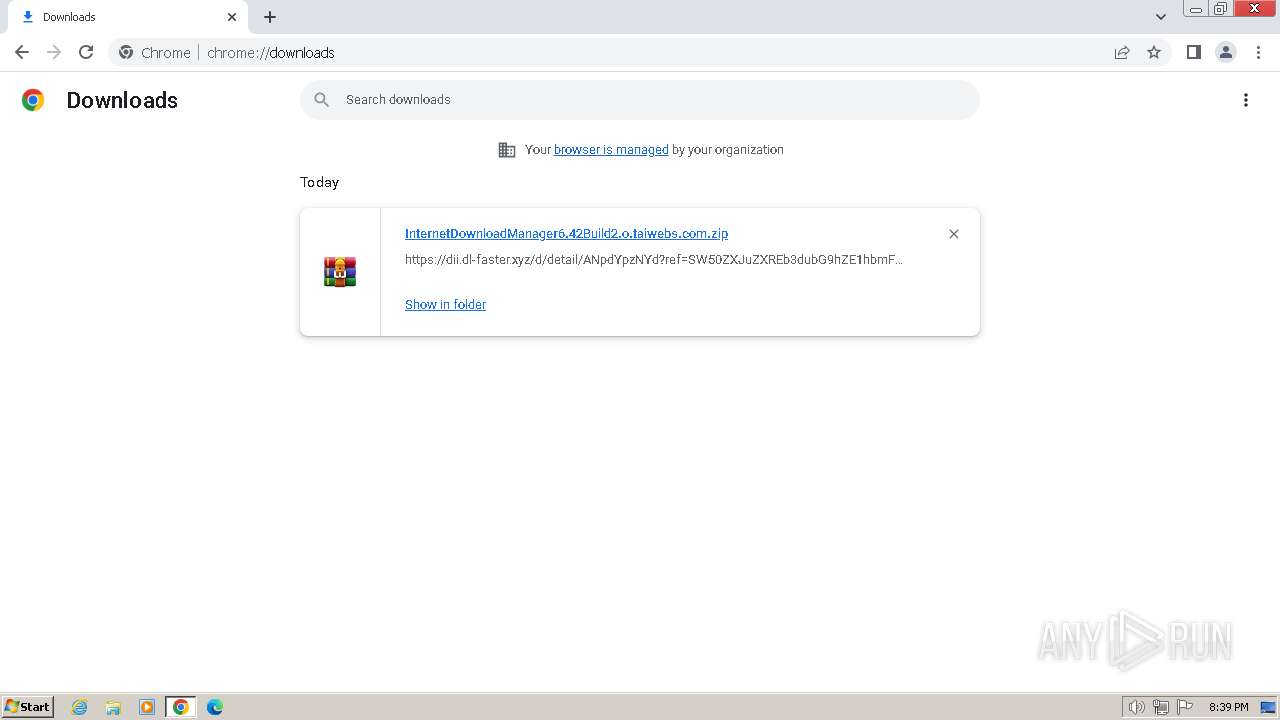Open the Downloads page more actions menu
1280x720 pixels.
click(1246, 100)
